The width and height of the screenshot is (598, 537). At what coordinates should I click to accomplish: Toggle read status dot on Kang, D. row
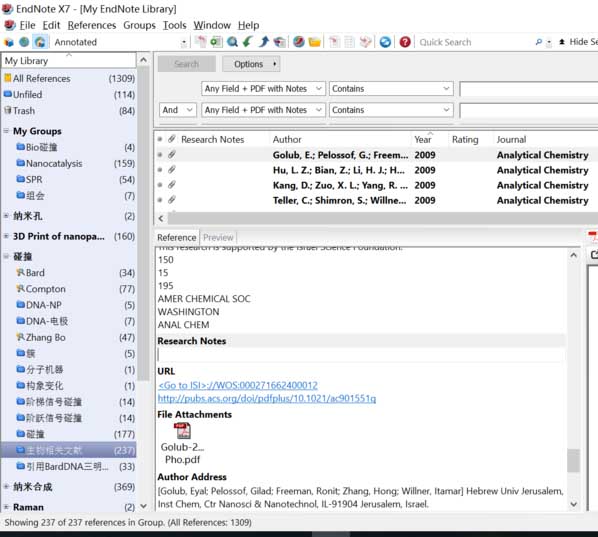click(160, 185)
